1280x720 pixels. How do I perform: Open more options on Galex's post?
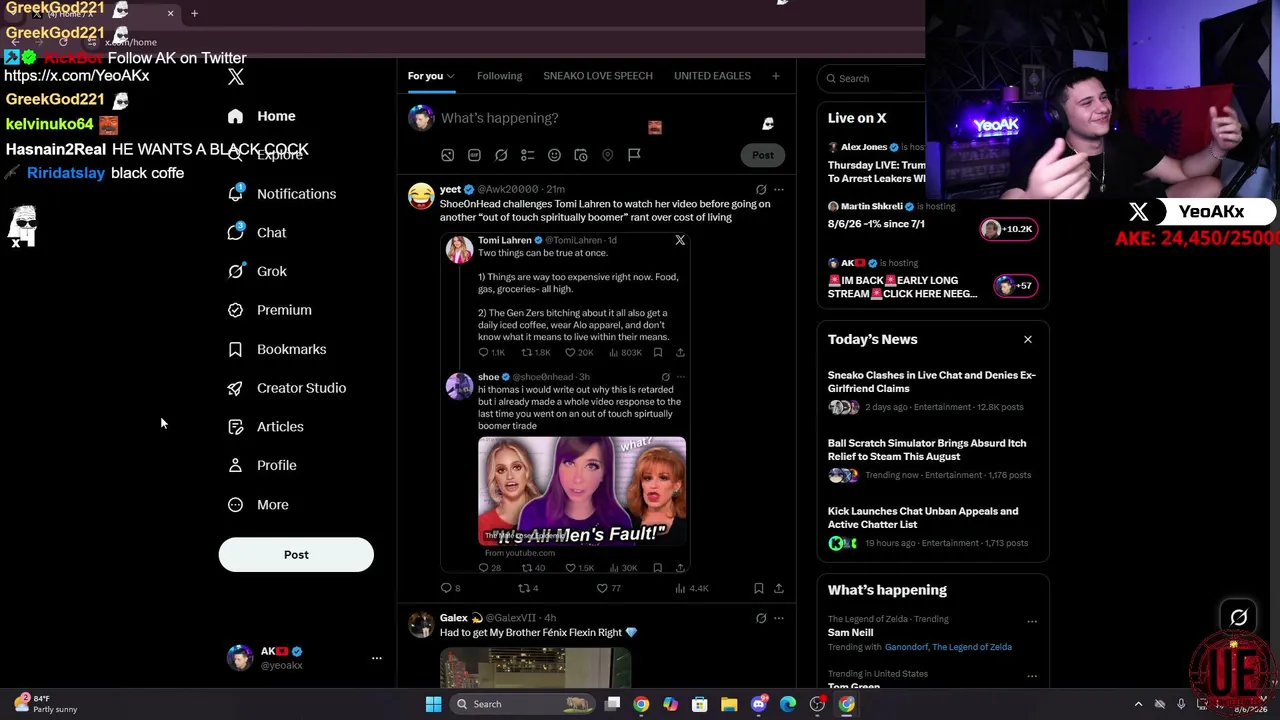pyautogui.click(x=779, y=618)
